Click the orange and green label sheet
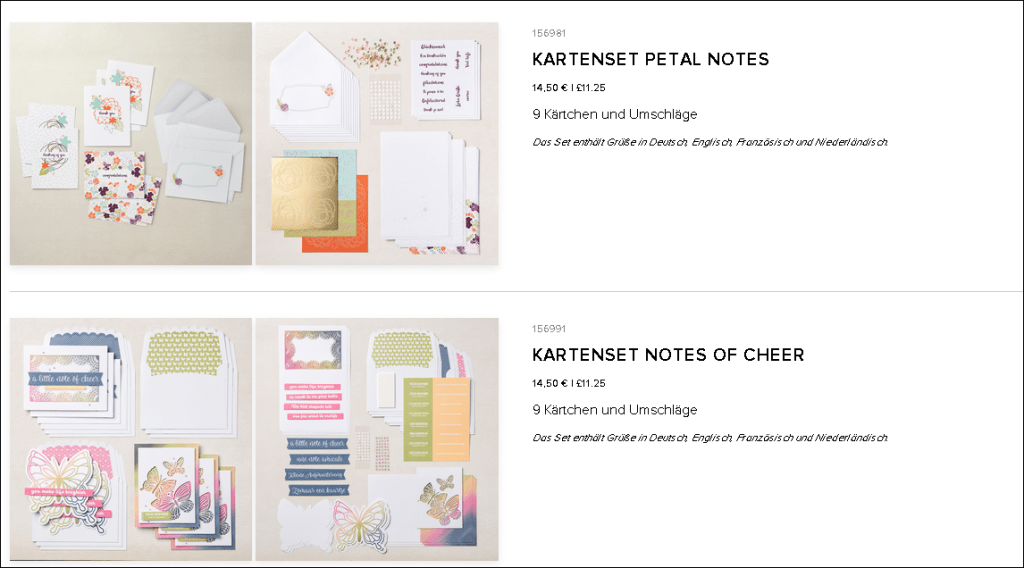This screenshot has height=568, width=1024. point(436,419)
